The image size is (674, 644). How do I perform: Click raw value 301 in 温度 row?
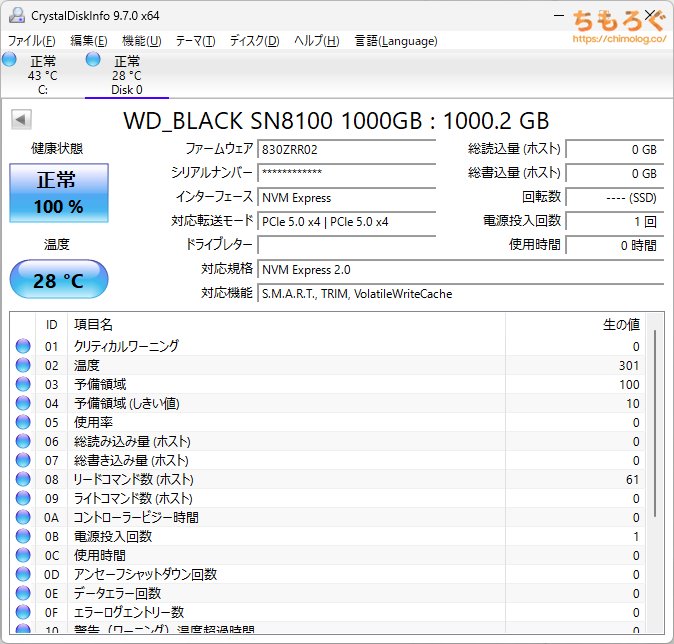point(629,365)
